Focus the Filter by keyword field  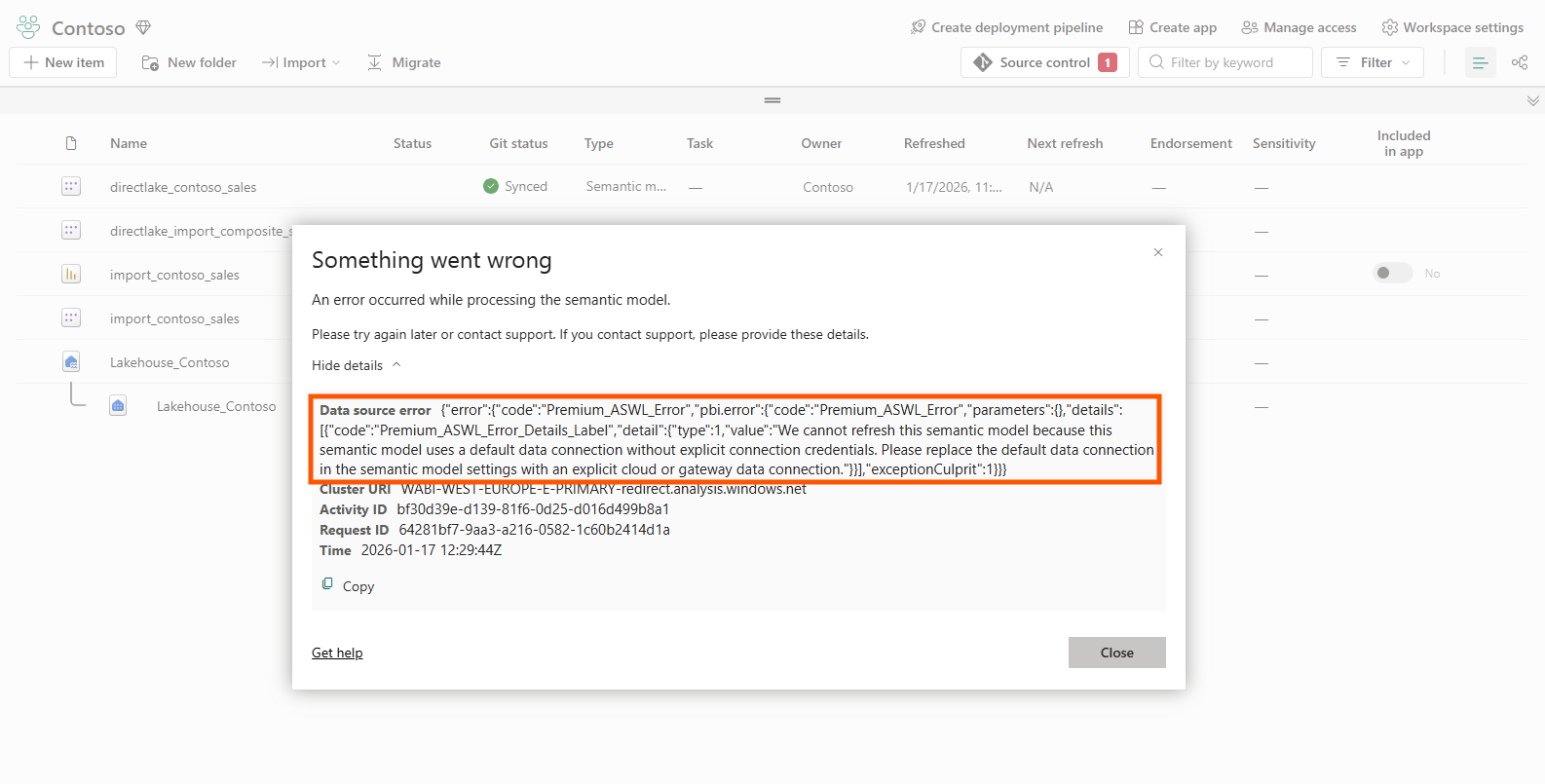point(1225,62)
